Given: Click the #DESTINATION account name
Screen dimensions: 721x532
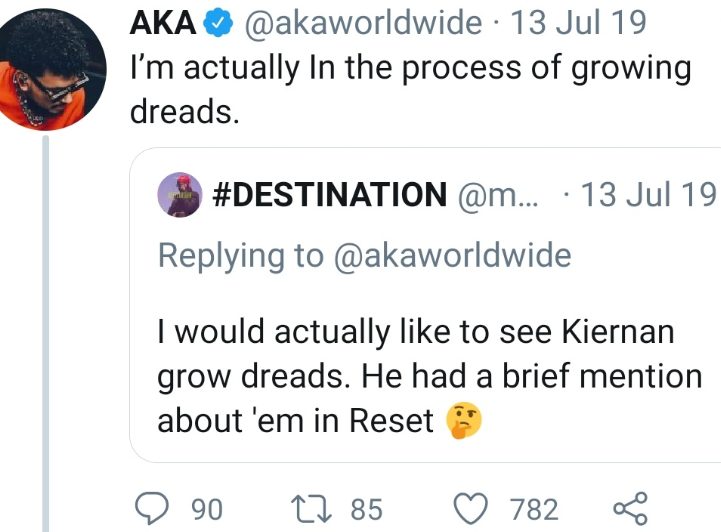Looking at the screenshot, I should [329, 194].
